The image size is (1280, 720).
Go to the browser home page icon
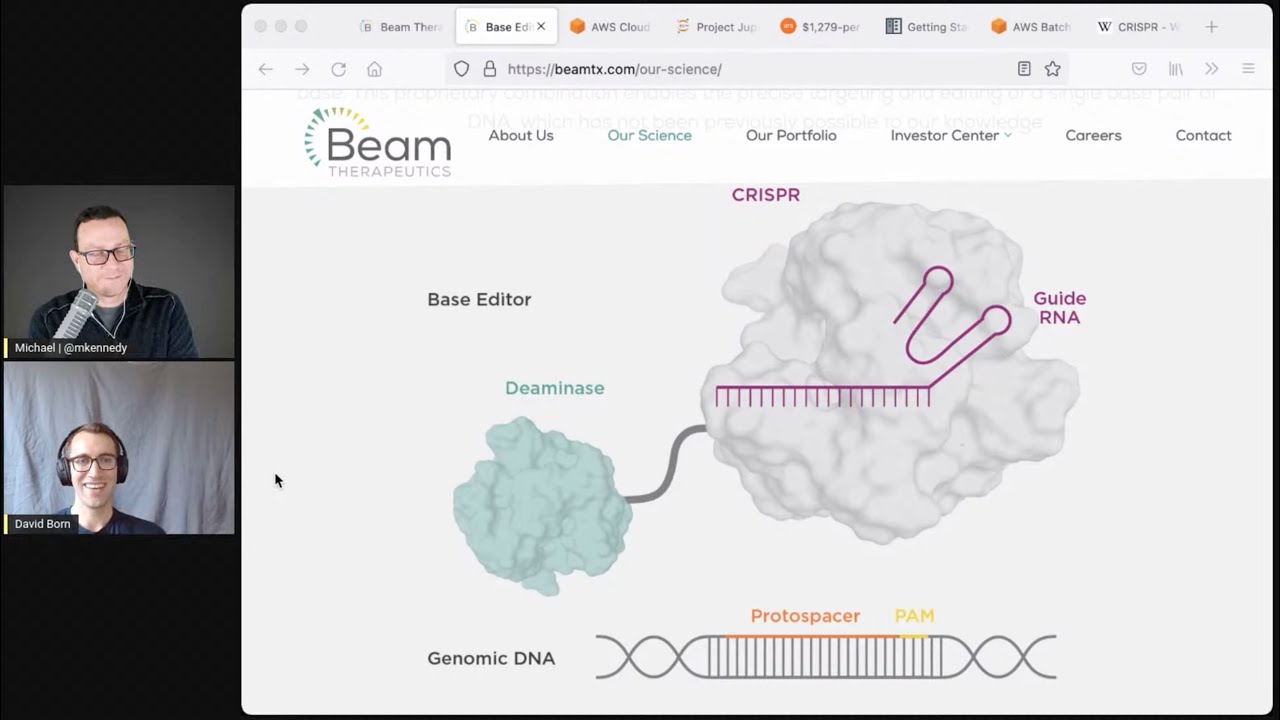(374, 69)
